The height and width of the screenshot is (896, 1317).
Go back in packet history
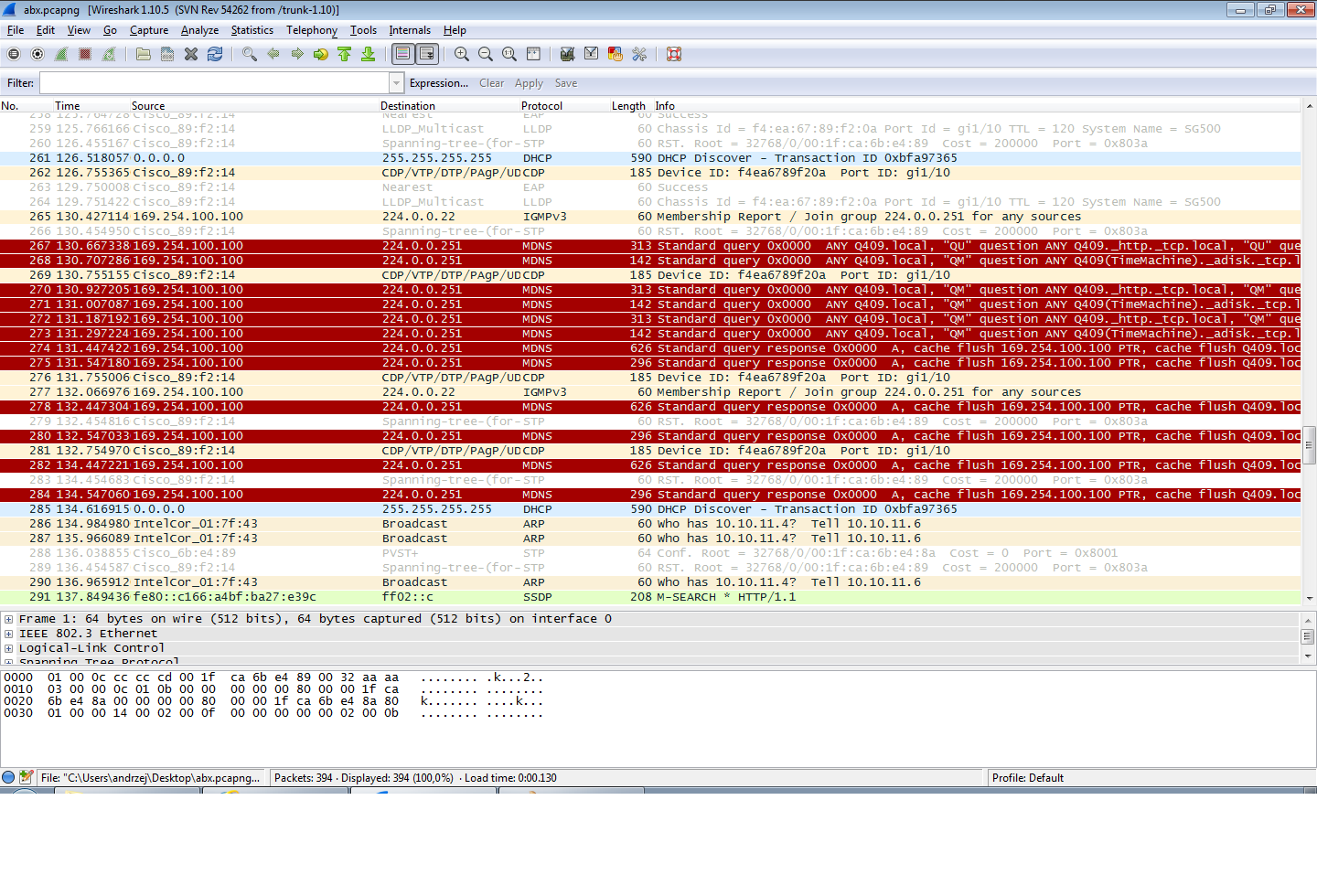[273, 54]
